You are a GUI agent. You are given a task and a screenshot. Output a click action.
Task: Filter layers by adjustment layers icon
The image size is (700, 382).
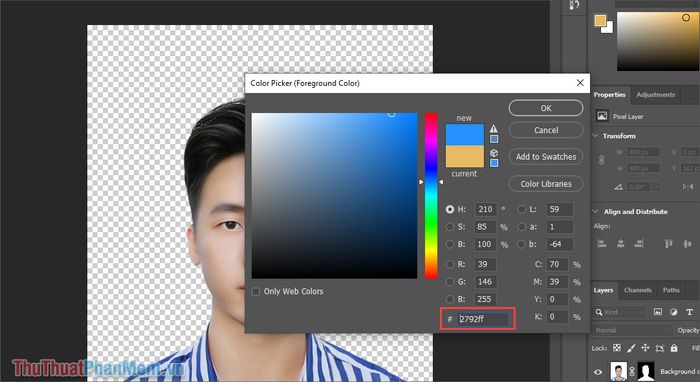[x=674, y=312]
